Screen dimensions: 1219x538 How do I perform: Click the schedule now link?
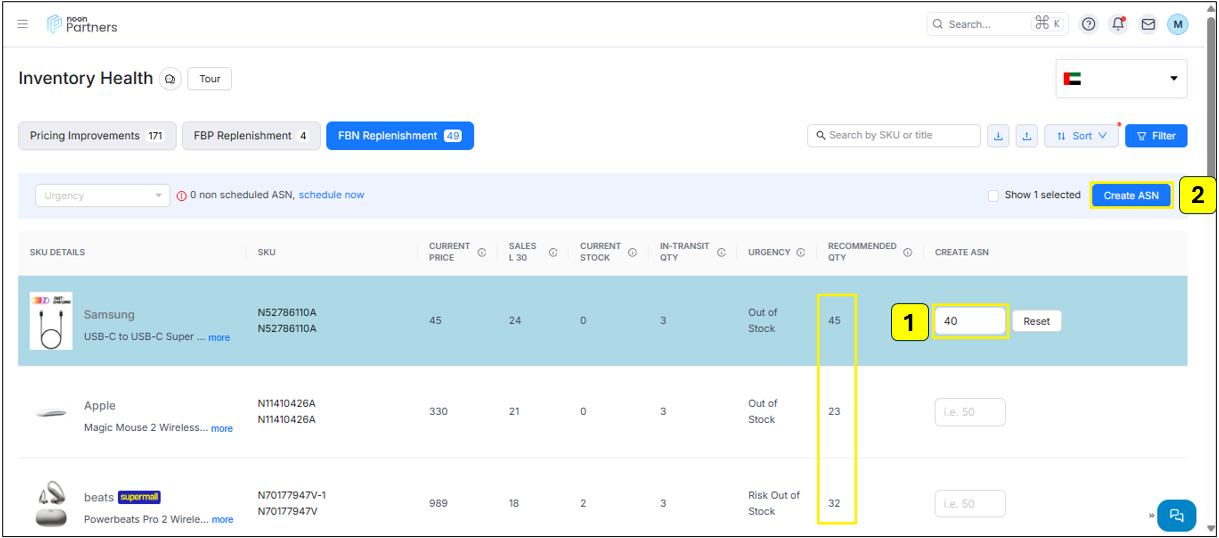[x=331, y=195]
